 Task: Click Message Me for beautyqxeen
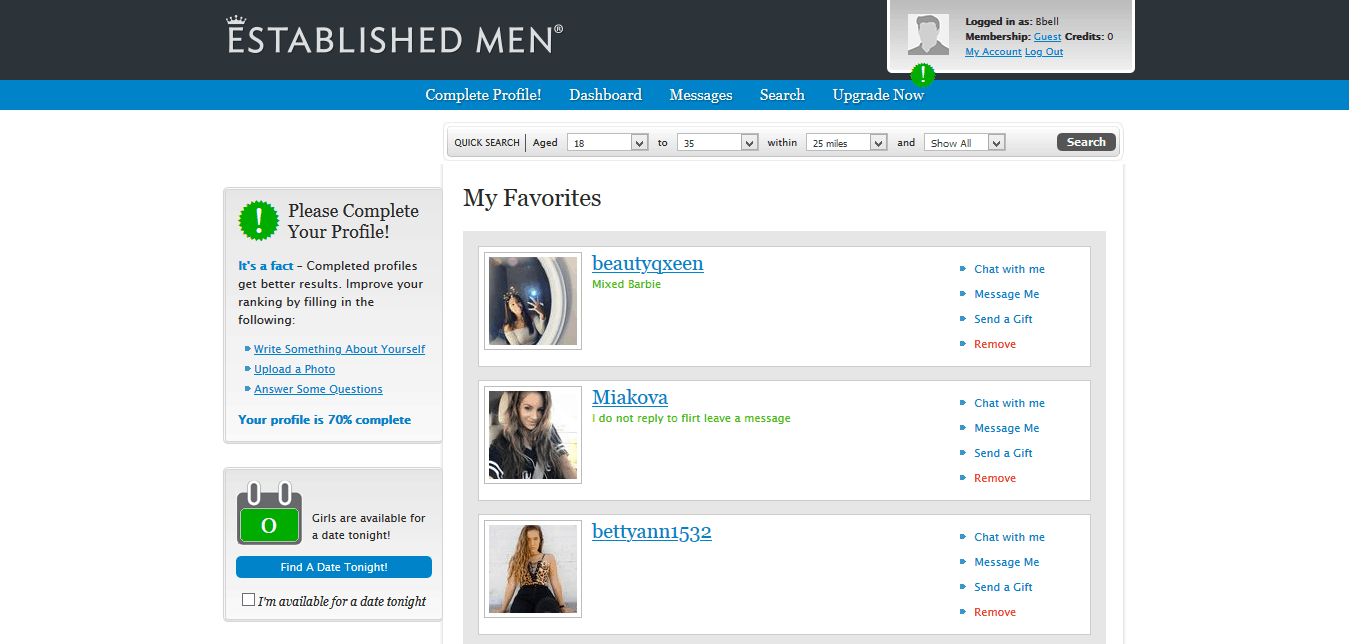(x=1007, y=294)
